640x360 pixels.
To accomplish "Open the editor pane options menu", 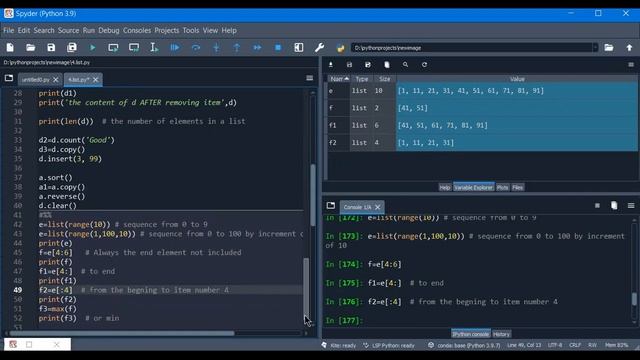I will 309,78.
